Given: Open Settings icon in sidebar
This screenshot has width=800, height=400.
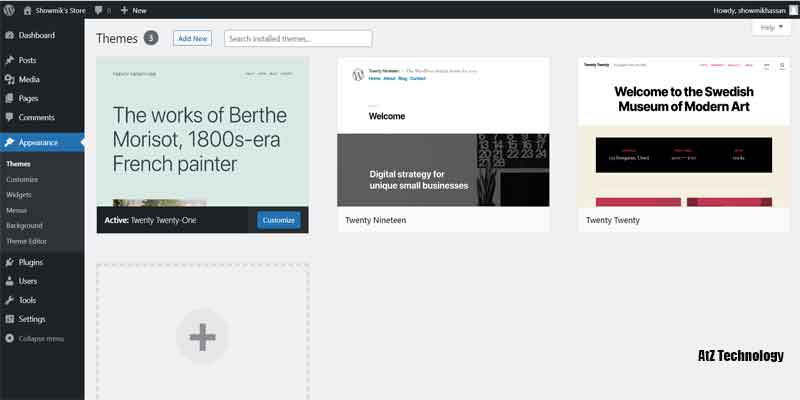Looking at the screenshot, I should [9, 319].
